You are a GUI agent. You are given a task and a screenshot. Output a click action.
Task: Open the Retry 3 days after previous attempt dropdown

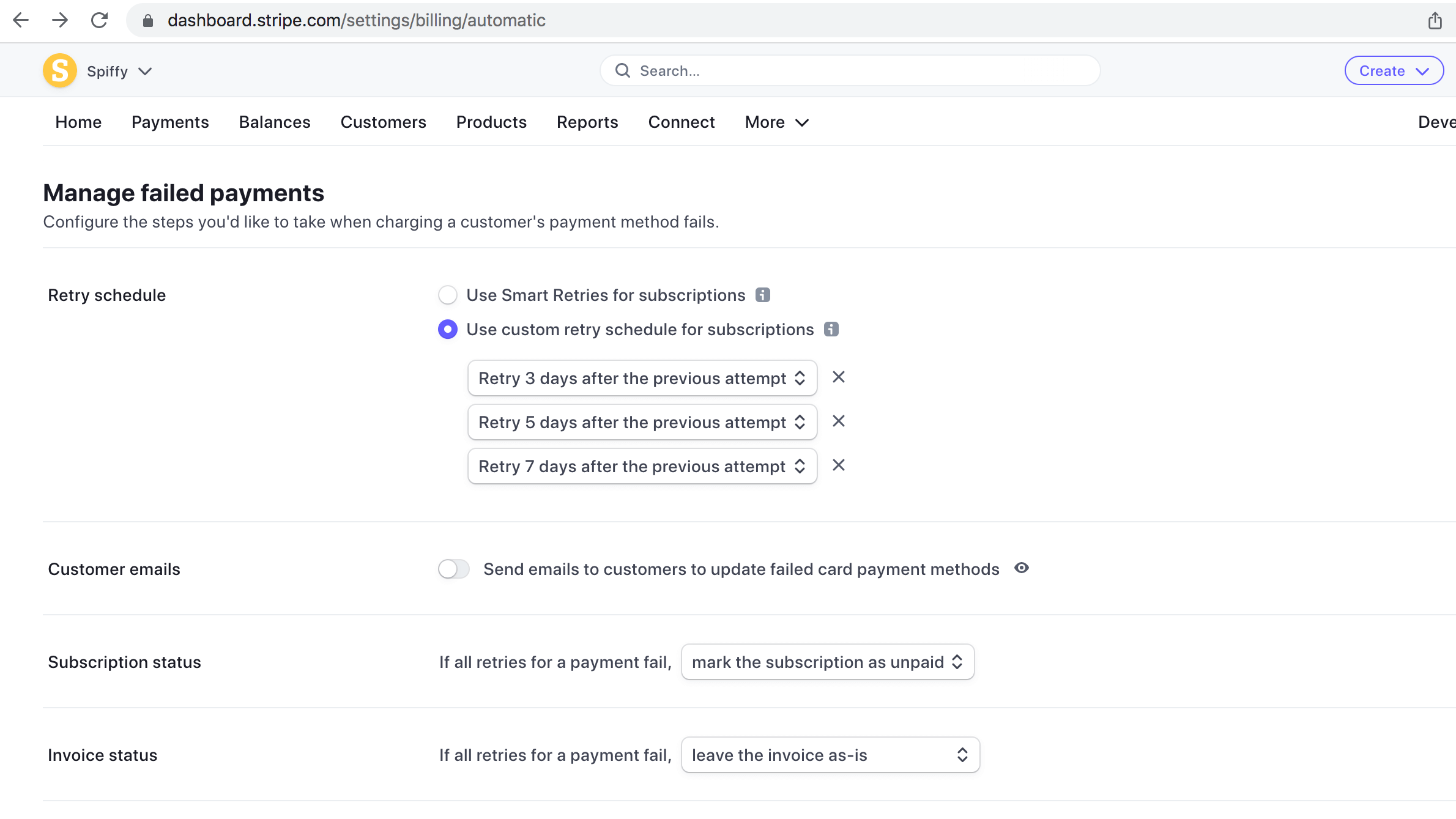(x=642, y=378)
